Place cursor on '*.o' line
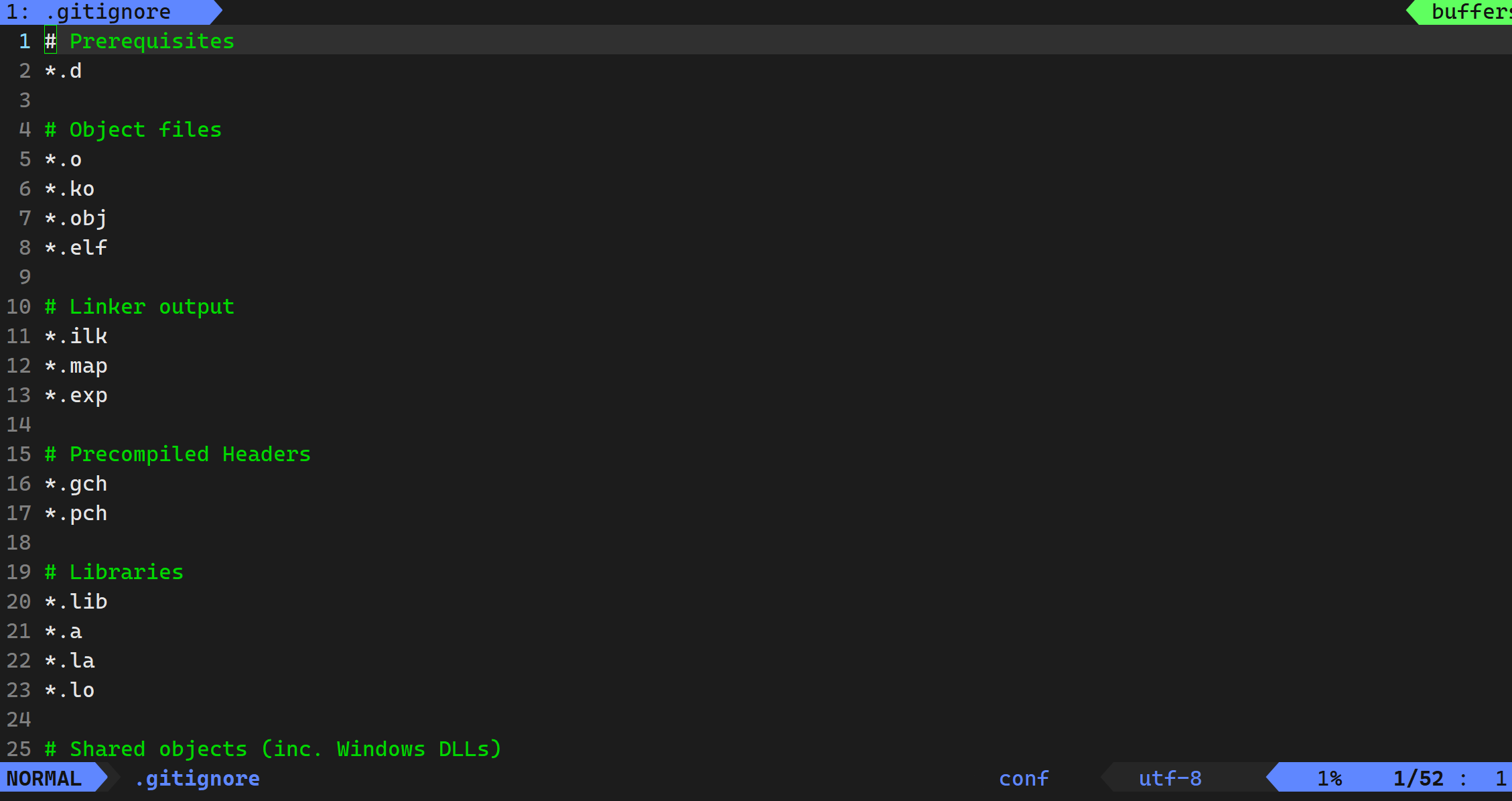This screenshot has width=1512, height=801. click(x=64, y=159)
